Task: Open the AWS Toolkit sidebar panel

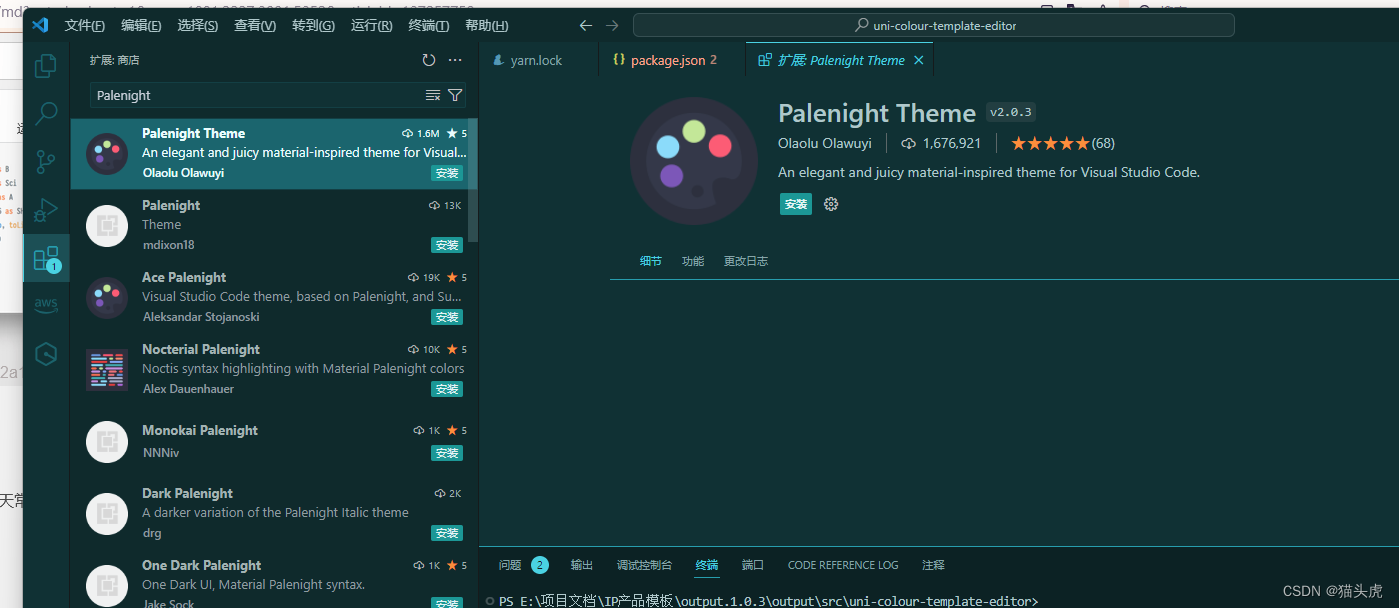Action: (x=46, y=305)
